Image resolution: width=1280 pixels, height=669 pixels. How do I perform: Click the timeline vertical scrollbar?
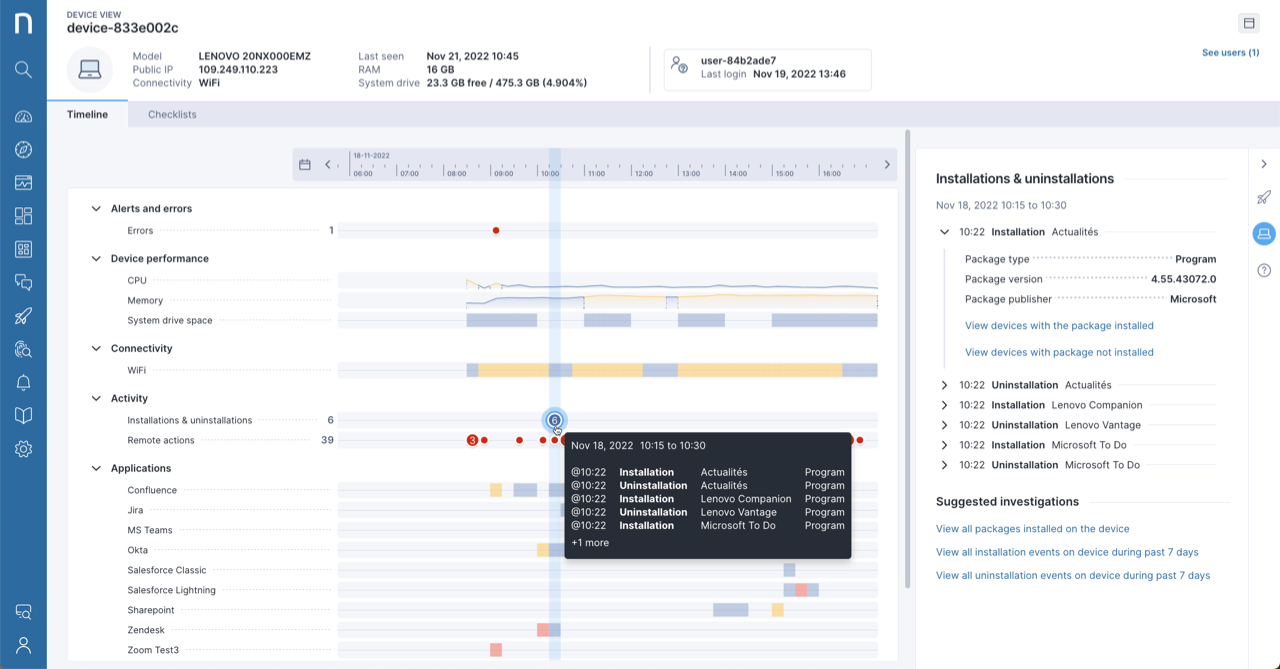pos(907,360)
